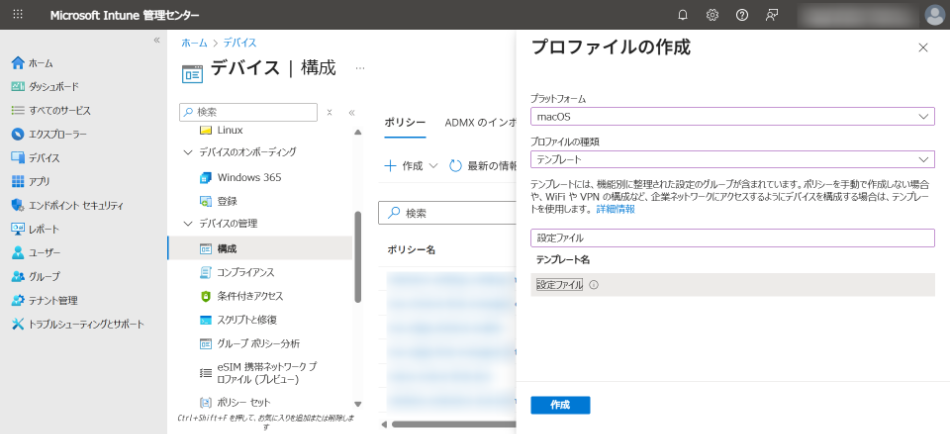Open the 詳細情報 link

(615, 209)
